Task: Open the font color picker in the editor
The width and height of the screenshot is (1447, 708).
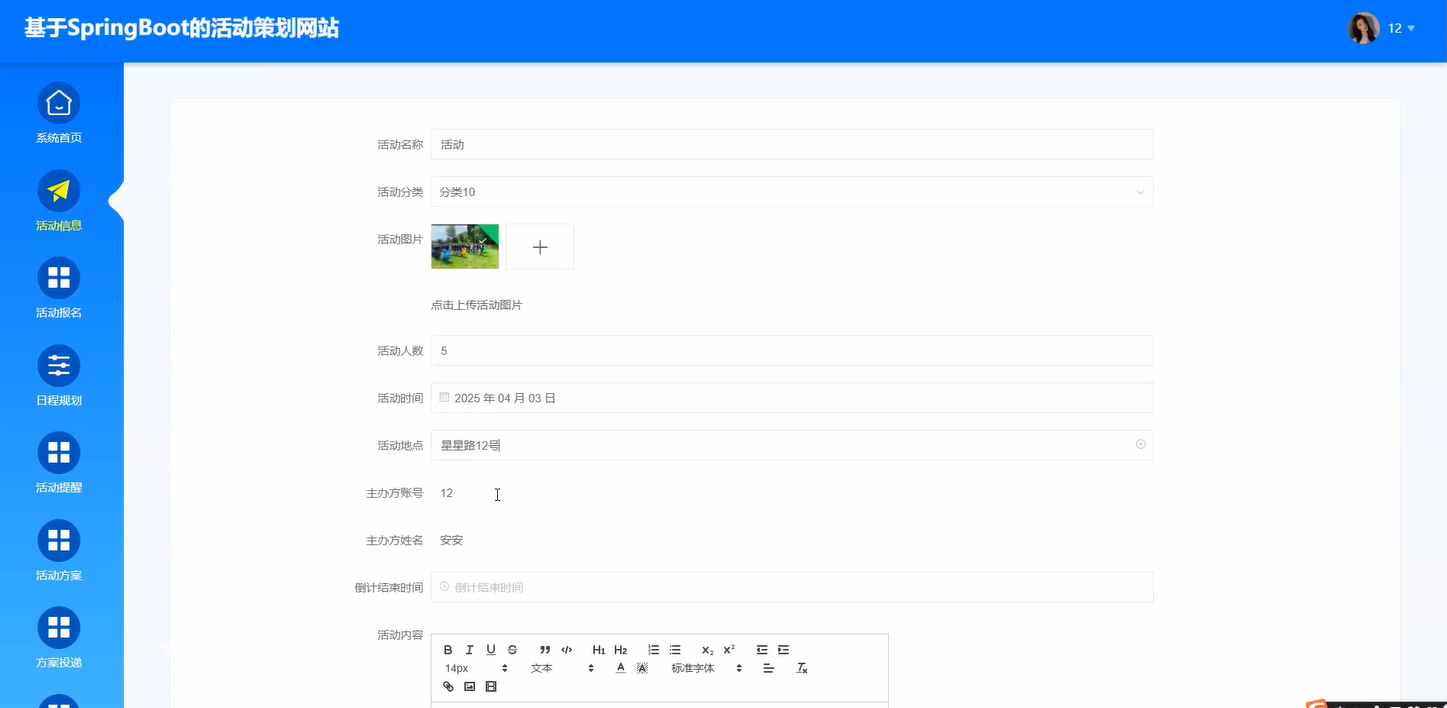Action: [x=620, y=668]
